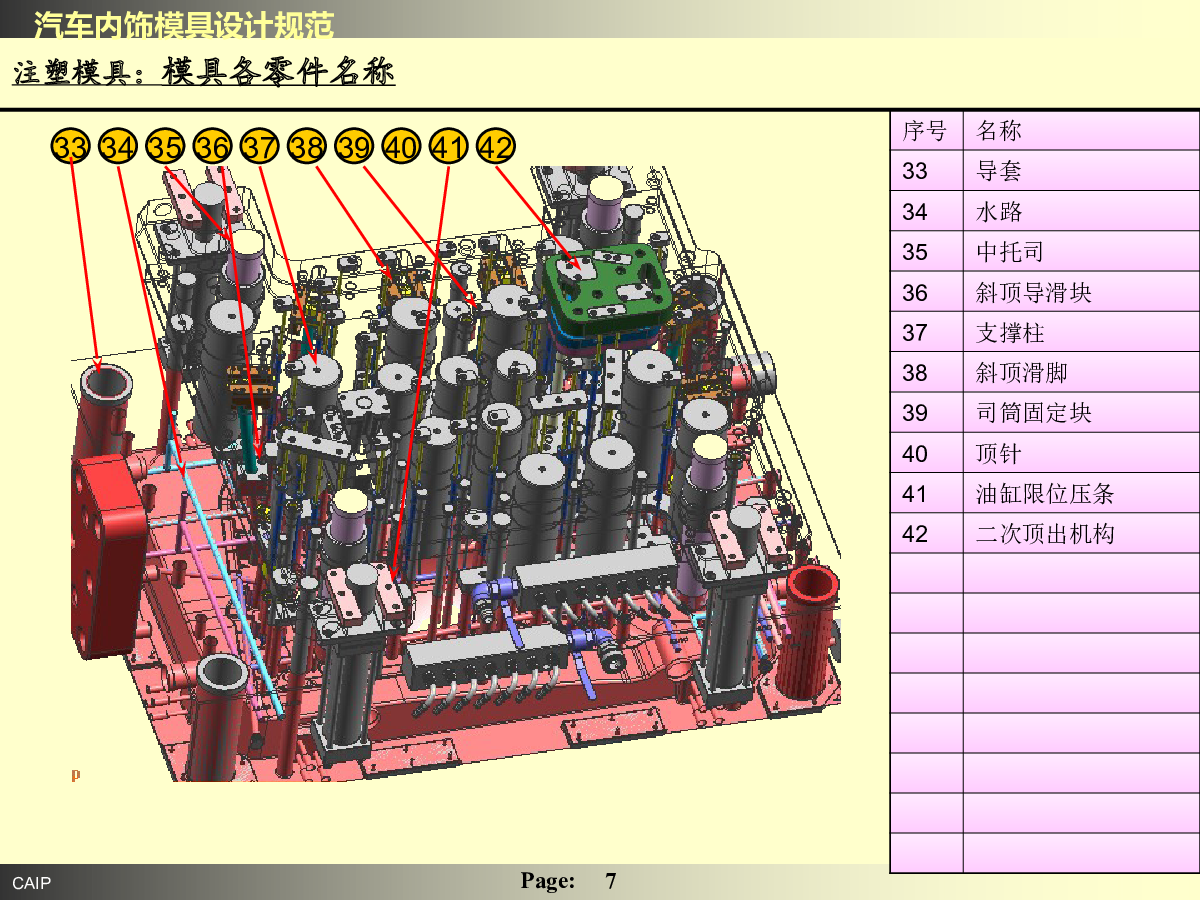Image resolution: width=1200 pixels, height=900 pixels.
Task: Select the 导套 name cell
Action: click(x=1081, y=171)
